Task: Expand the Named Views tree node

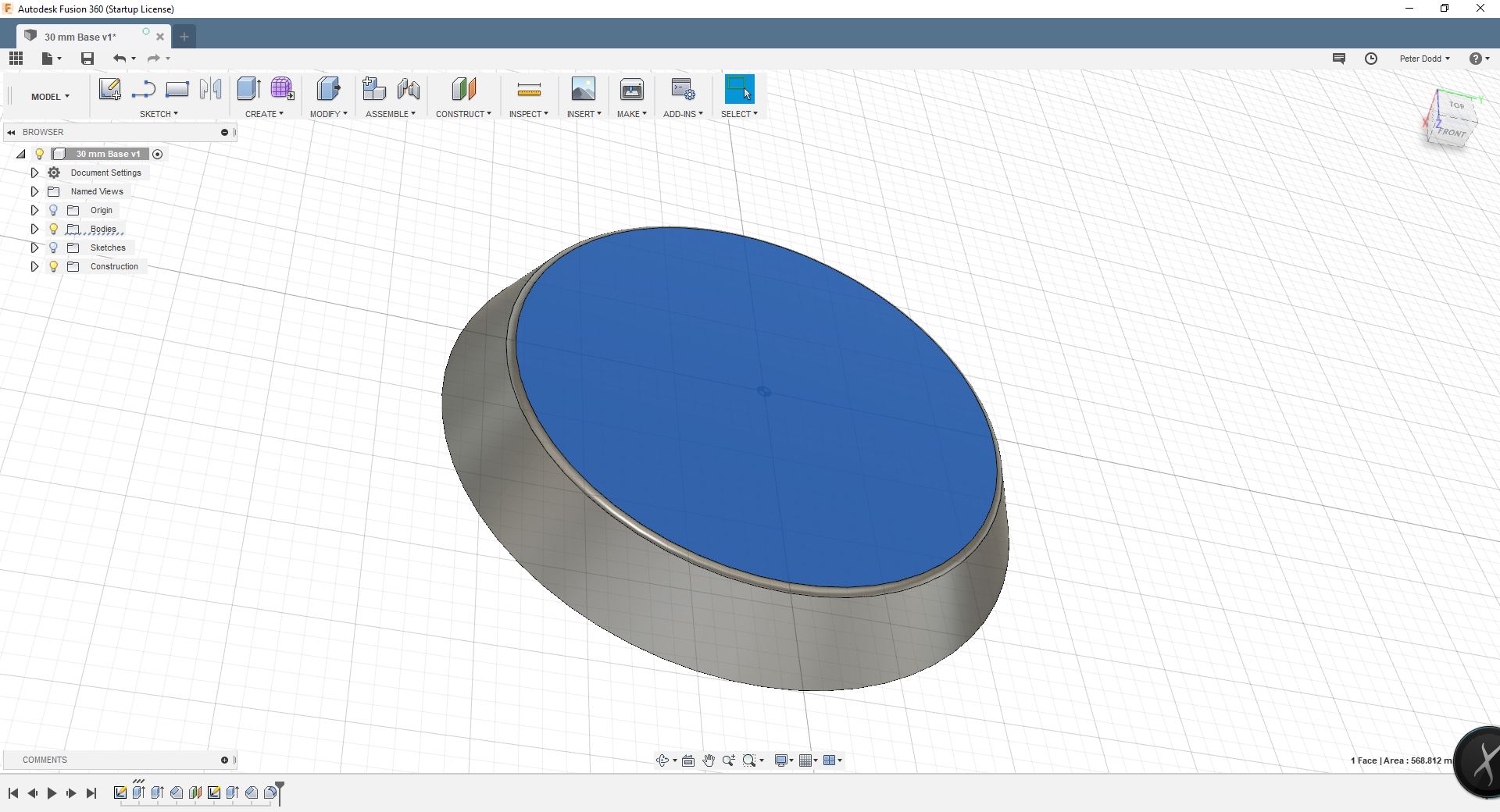Action: (34, 191)
